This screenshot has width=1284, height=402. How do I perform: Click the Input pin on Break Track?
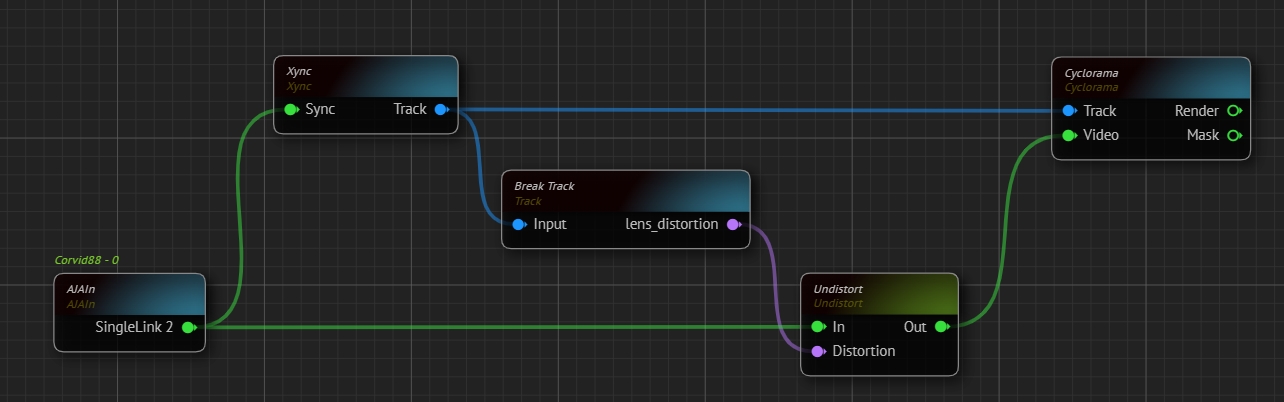[518, 225]
